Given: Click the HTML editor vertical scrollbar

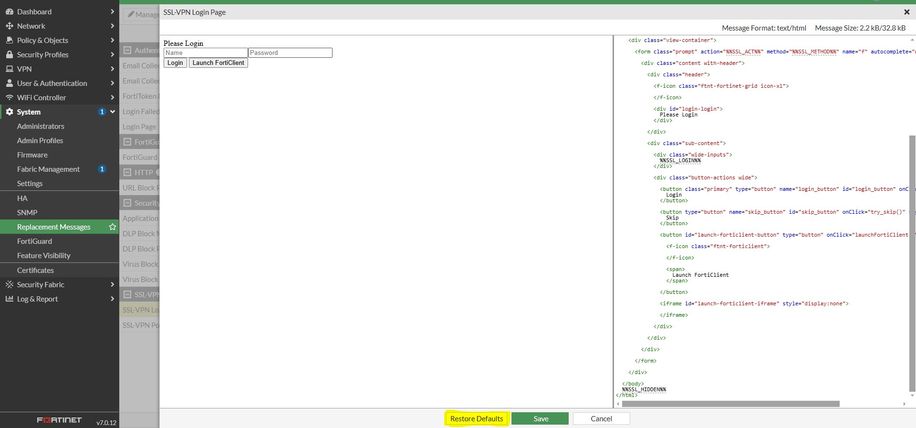Looking at the screenshot, I should [x=913, y=263].
